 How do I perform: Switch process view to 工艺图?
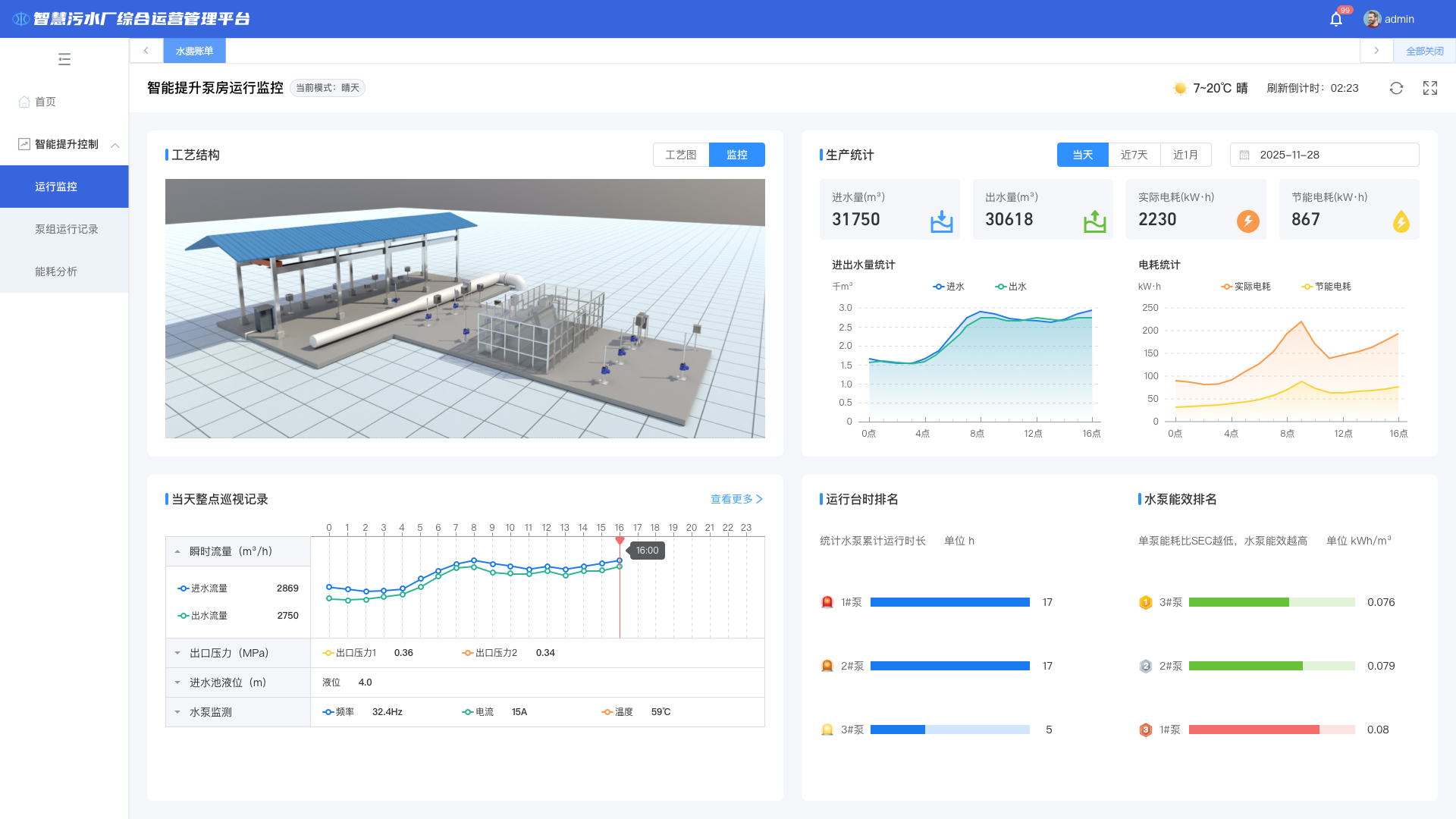[x=680, y=155]
